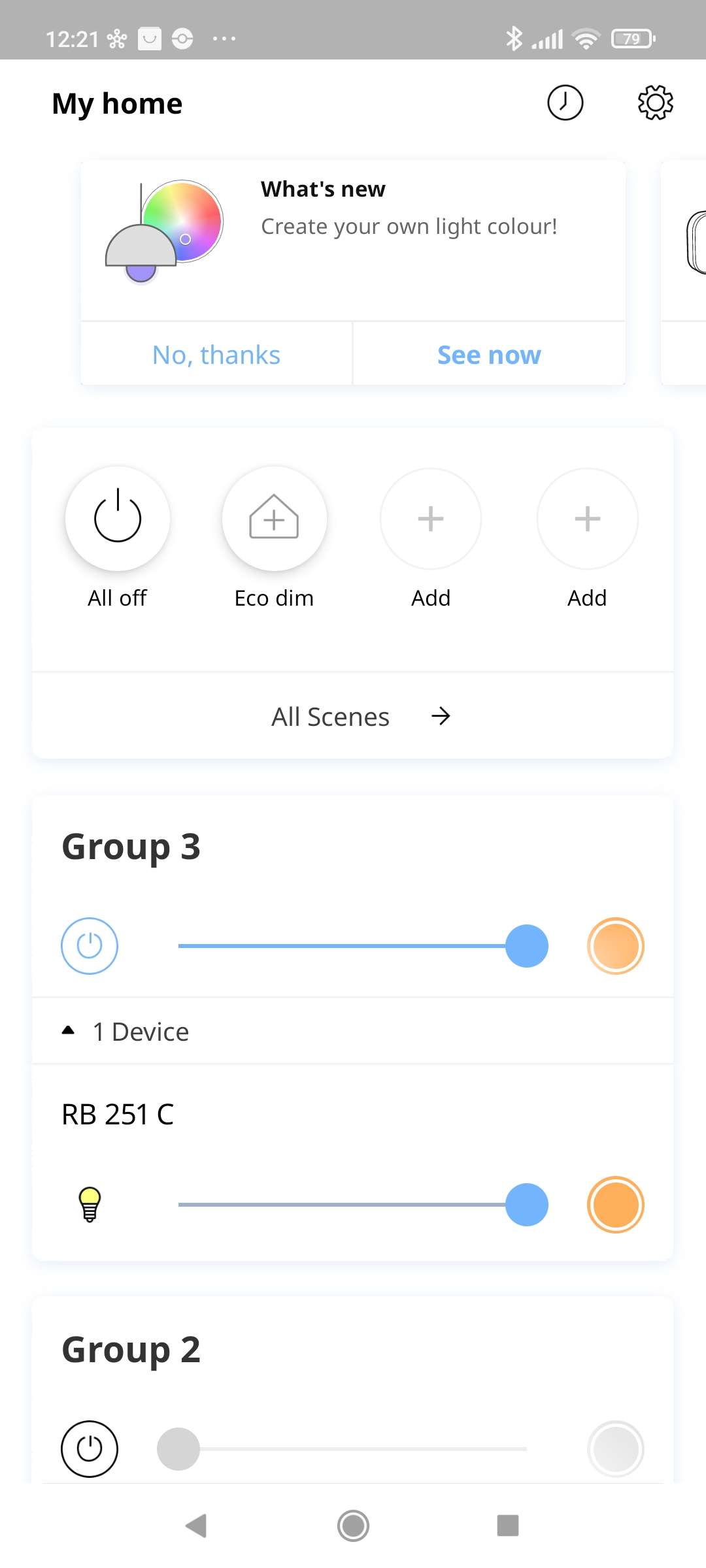
Task: Tap the RB 251 C bulb icon
Action: [90, 1204]
